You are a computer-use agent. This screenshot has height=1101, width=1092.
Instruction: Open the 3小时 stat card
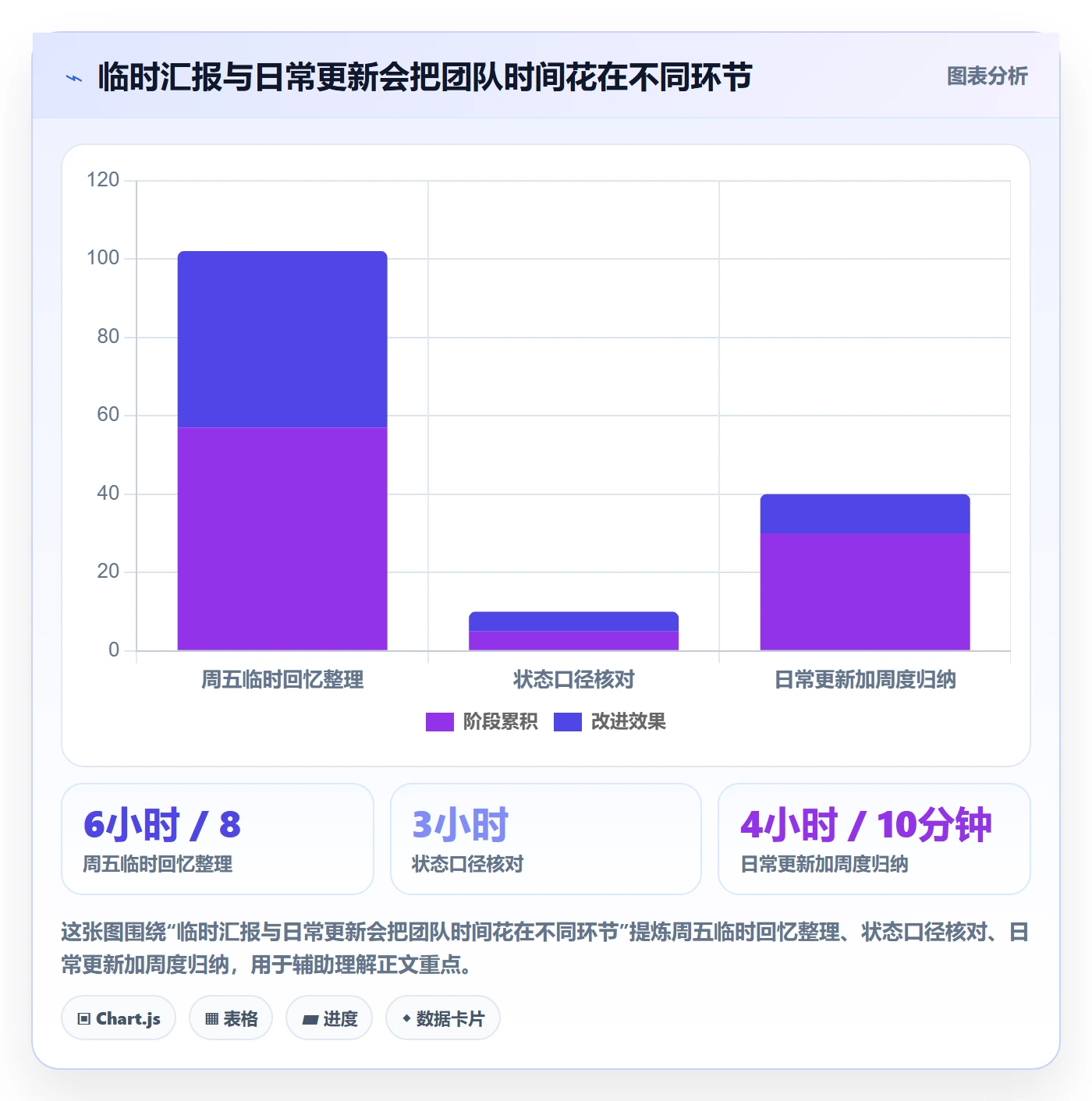point(546,839)
